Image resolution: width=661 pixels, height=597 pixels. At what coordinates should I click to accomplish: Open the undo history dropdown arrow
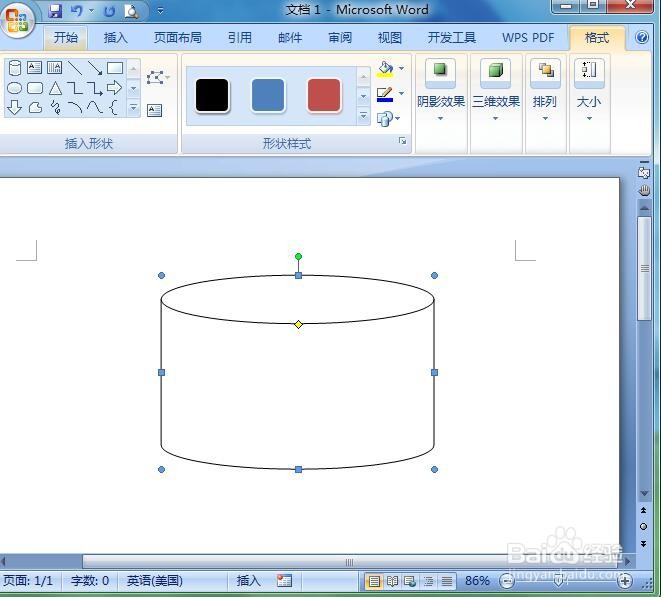(x=91, y=11)
